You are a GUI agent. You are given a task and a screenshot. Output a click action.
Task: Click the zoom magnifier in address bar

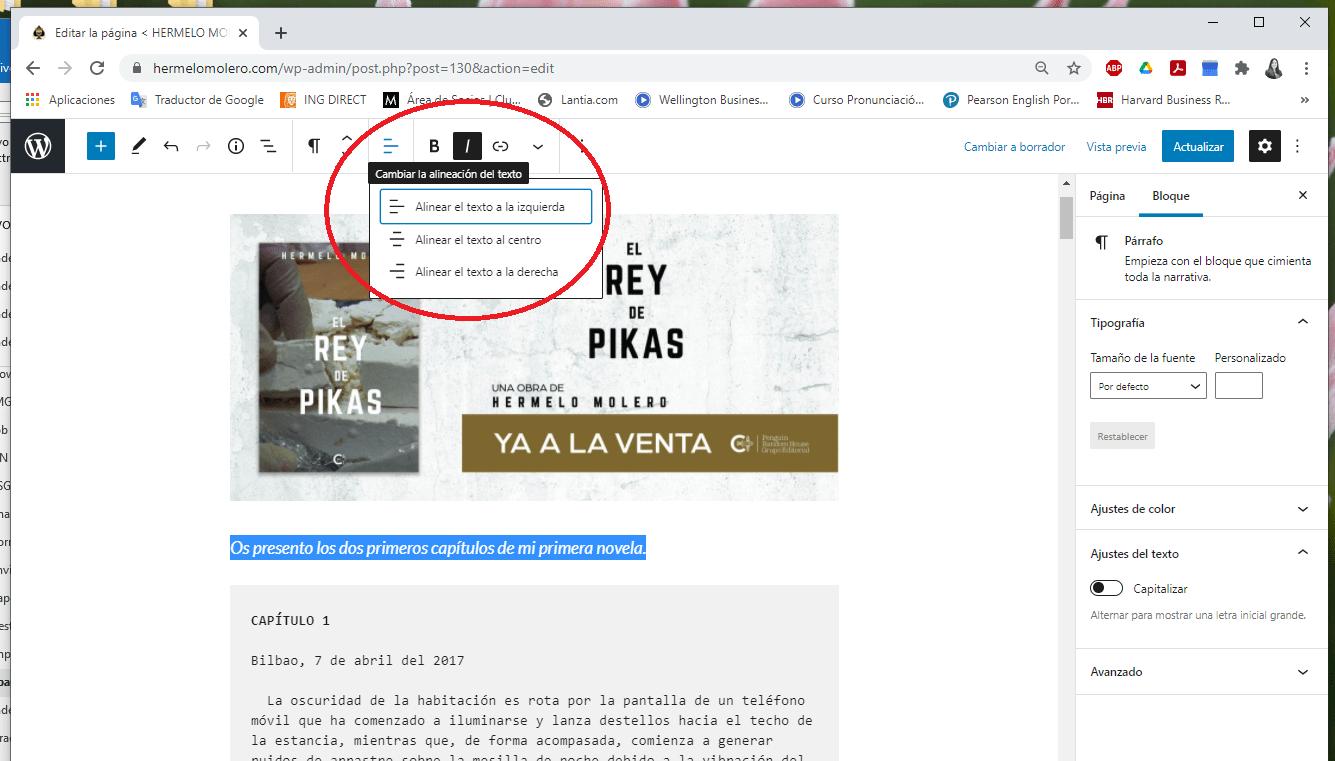click(1042, 68)
